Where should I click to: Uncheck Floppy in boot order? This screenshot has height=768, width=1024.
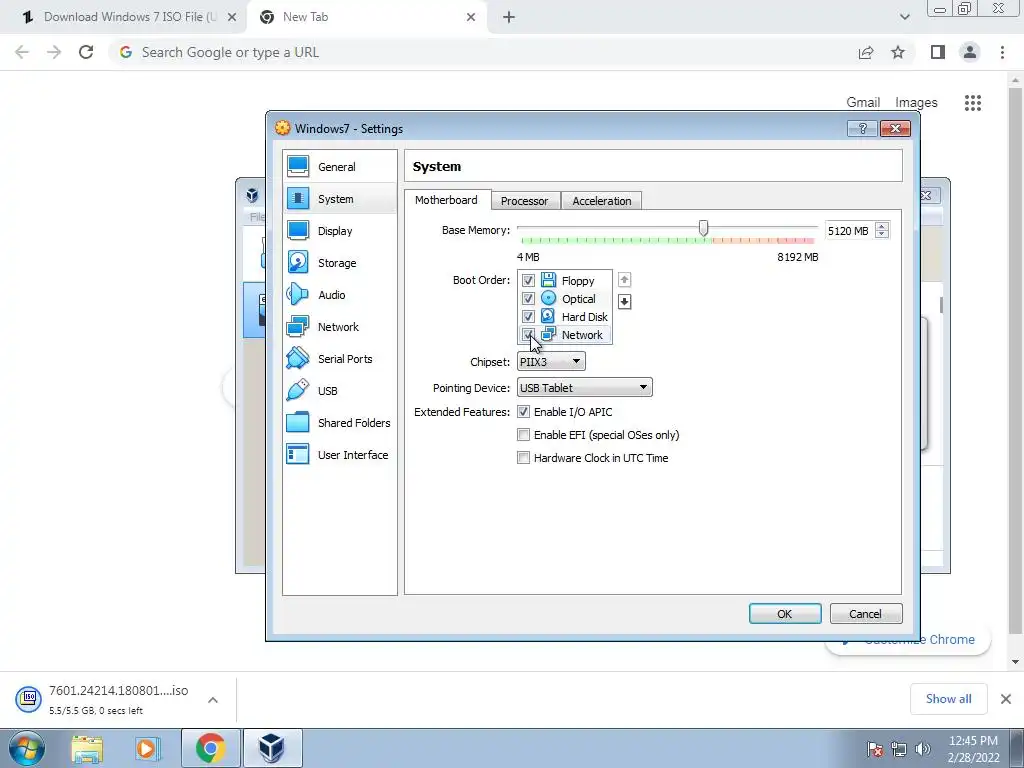pos(528,281)
